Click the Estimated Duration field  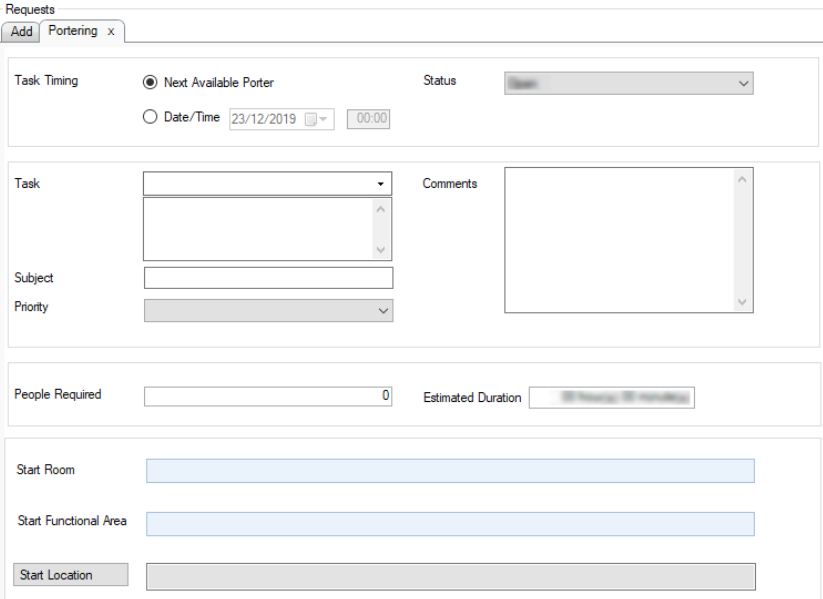point(611,398)
